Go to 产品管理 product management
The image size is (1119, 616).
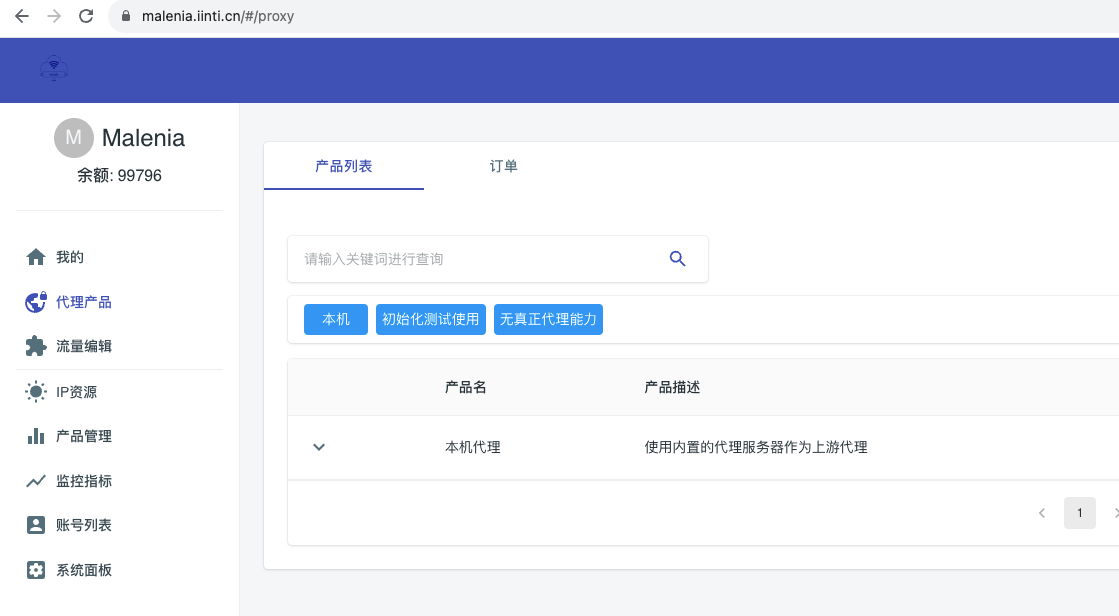[81, 436]
